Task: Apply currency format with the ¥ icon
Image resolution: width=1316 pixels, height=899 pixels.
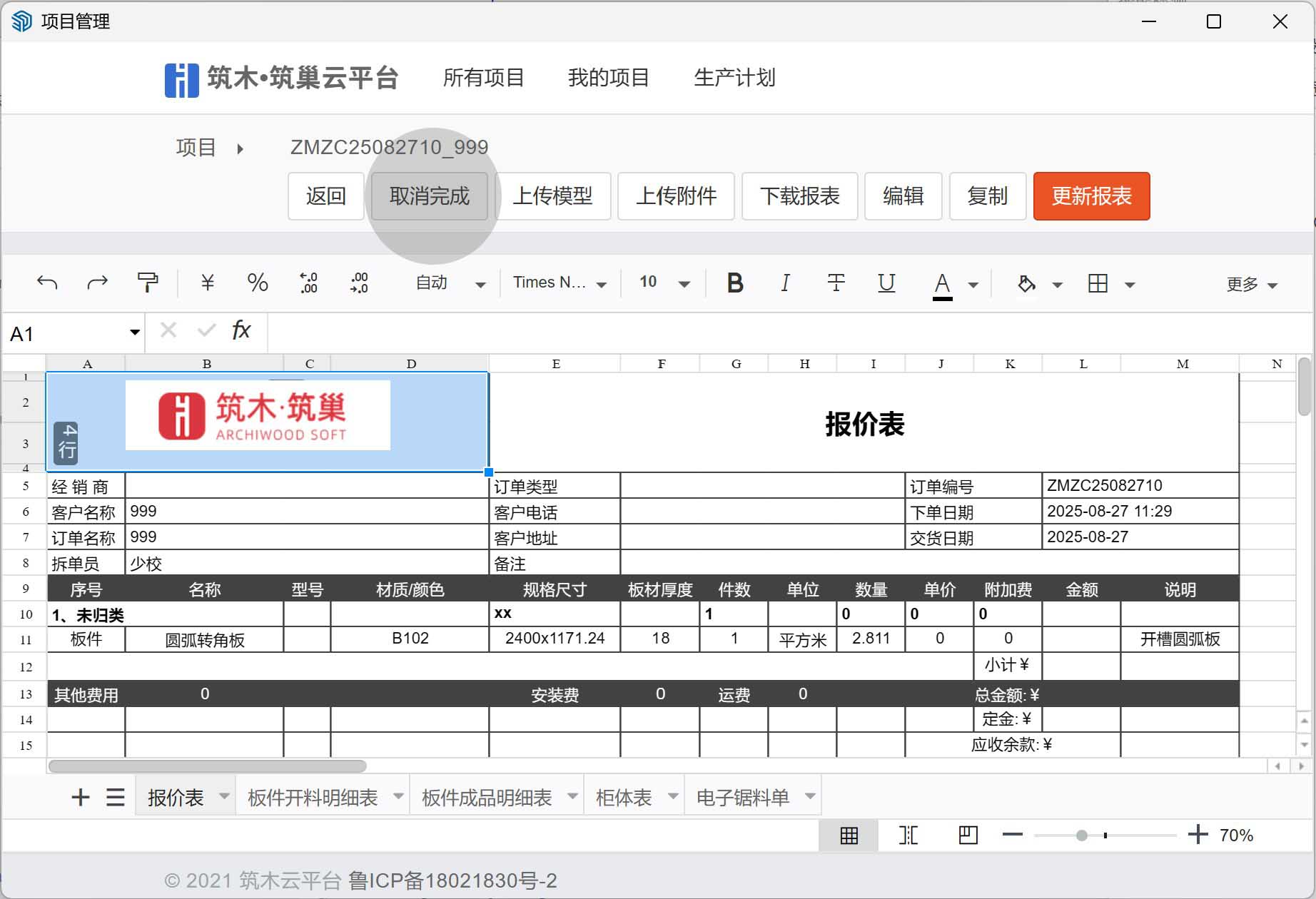Action: [207, 283]
